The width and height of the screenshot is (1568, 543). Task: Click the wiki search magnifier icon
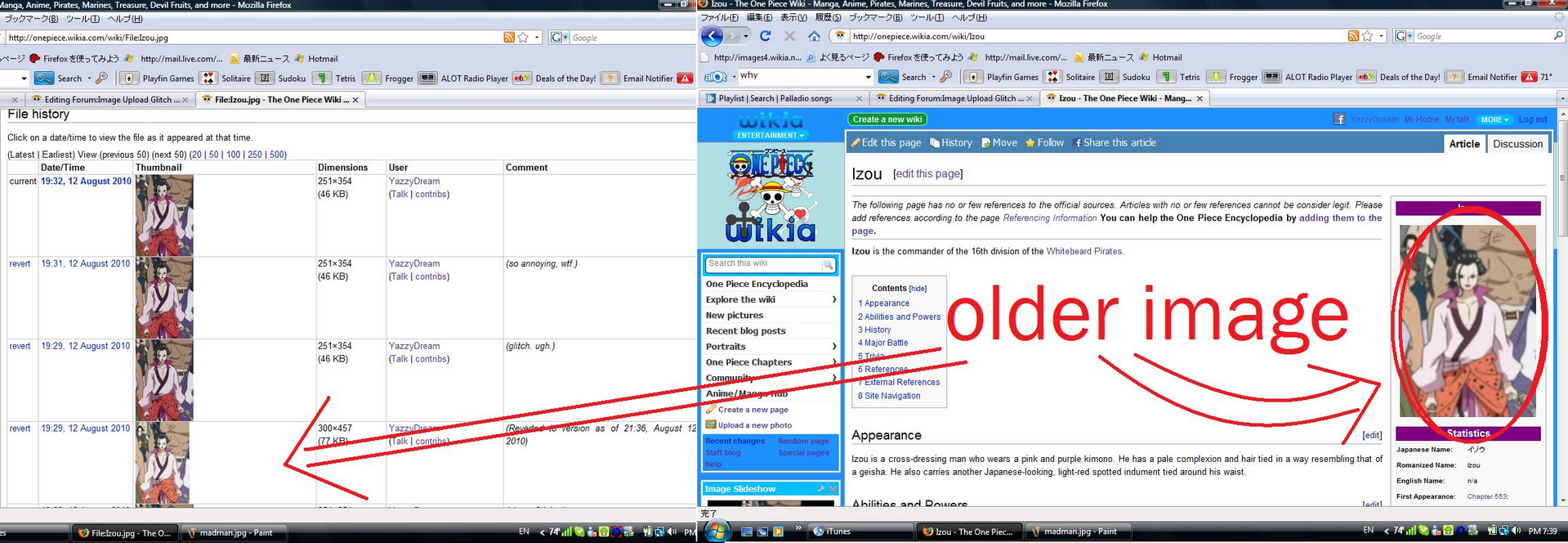point(828,264)
